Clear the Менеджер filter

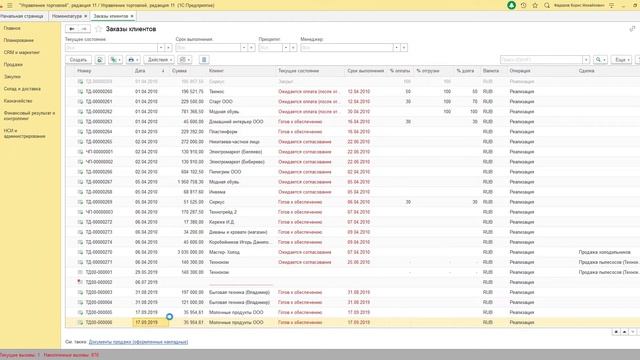pos(404,48)
